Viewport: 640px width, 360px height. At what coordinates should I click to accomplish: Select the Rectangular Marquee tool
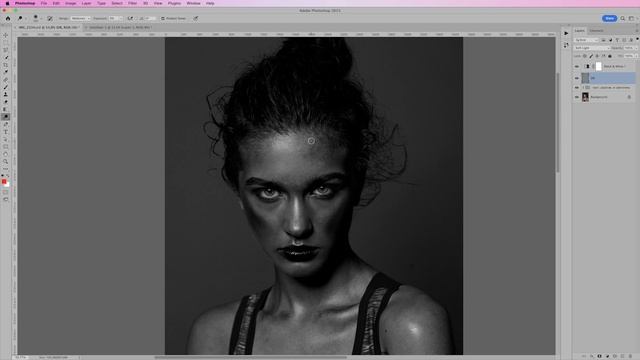tap(6, 42)
